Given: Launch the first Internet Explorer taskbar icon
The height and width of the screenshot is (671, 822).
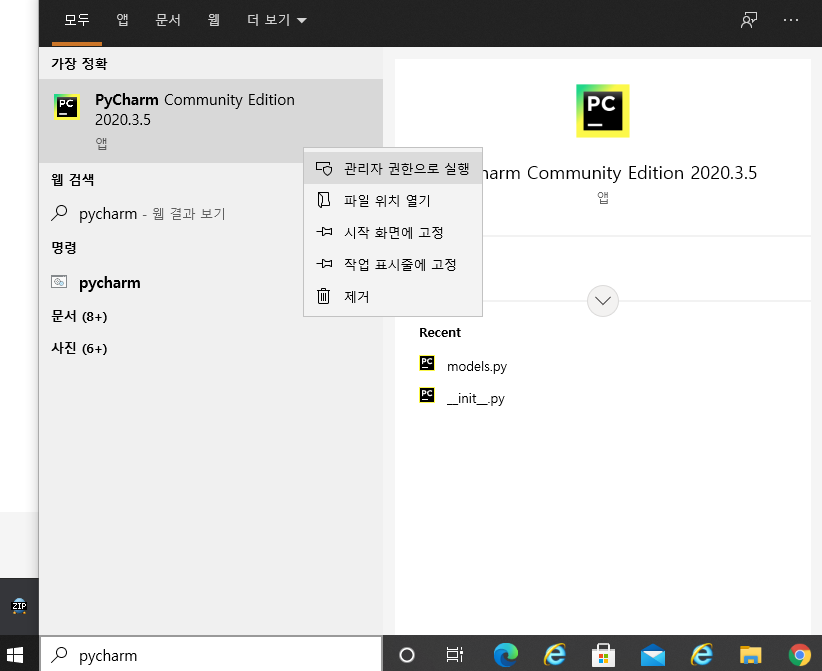Looking at the screenshot, I should (x=555, y=655).
